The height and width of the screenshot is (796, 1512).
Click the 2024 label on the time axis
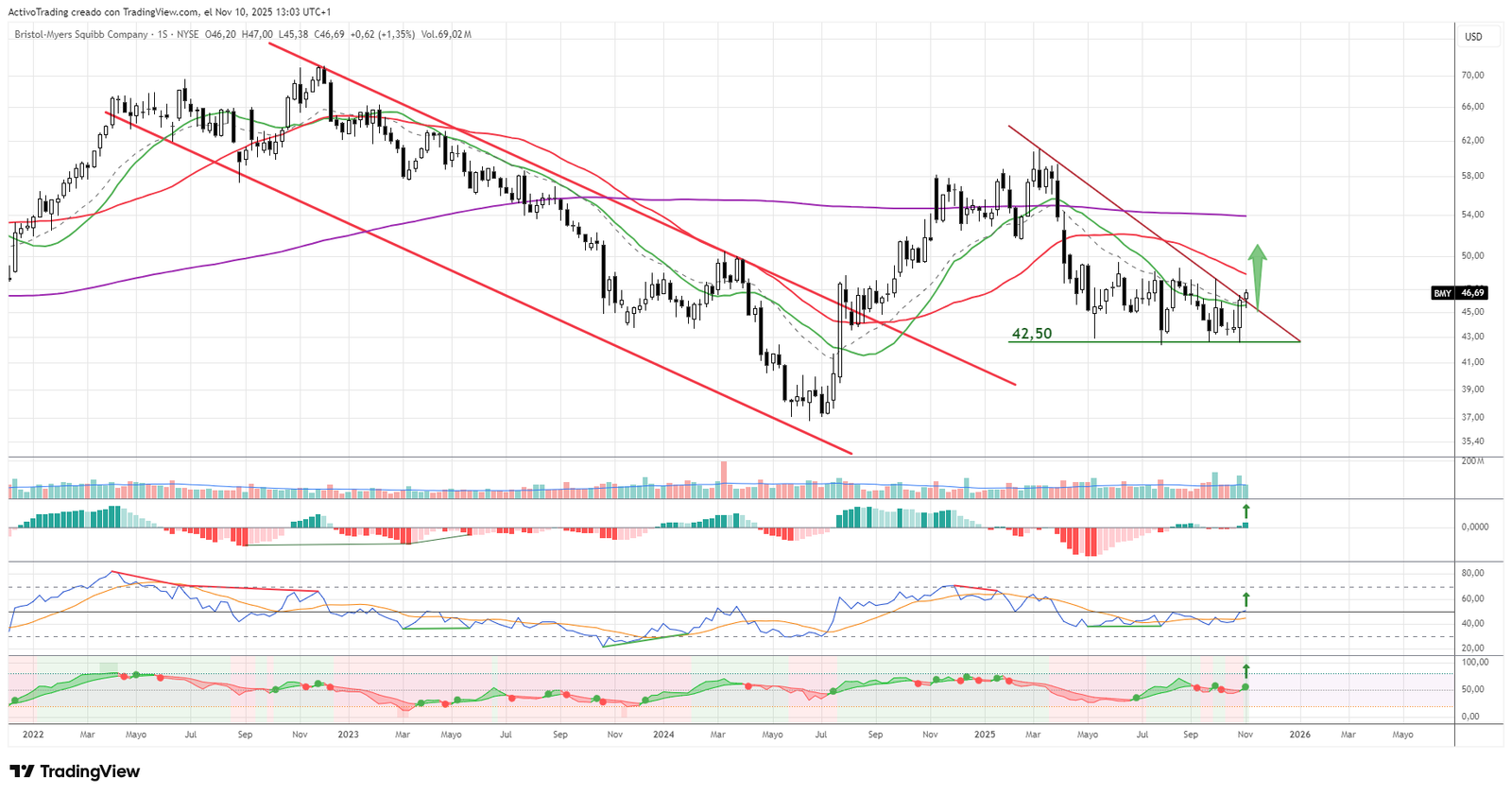663,735
